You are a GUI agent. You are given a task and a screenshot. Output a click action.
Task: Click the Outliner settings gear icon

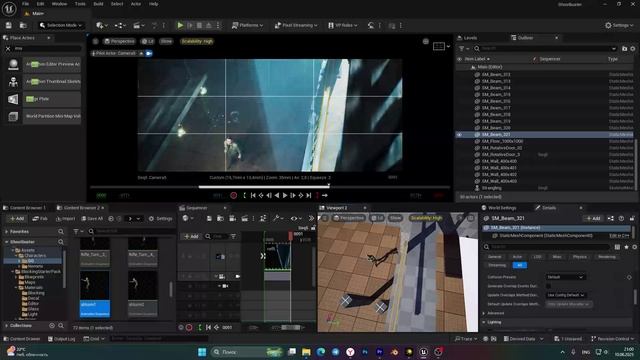[633, 49]
